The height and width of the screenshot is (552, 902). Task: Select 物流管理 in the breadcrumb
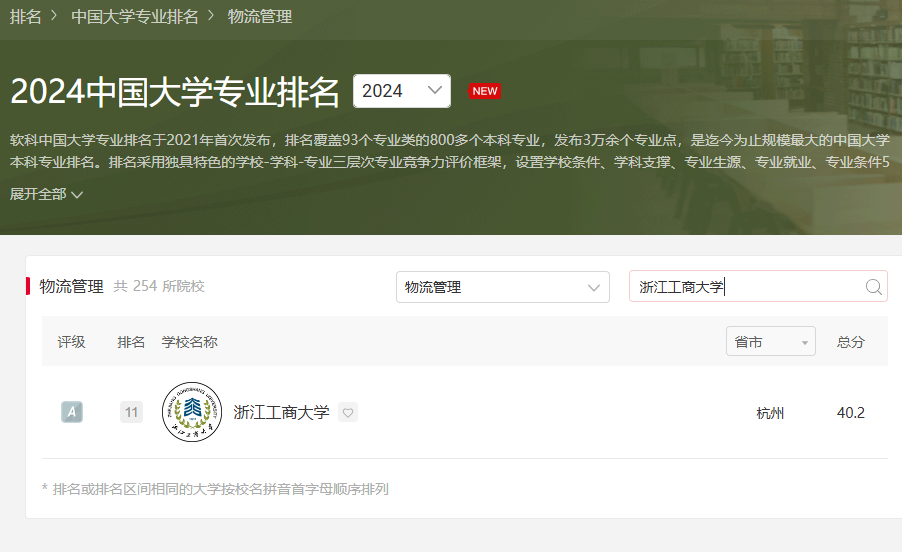260,17
